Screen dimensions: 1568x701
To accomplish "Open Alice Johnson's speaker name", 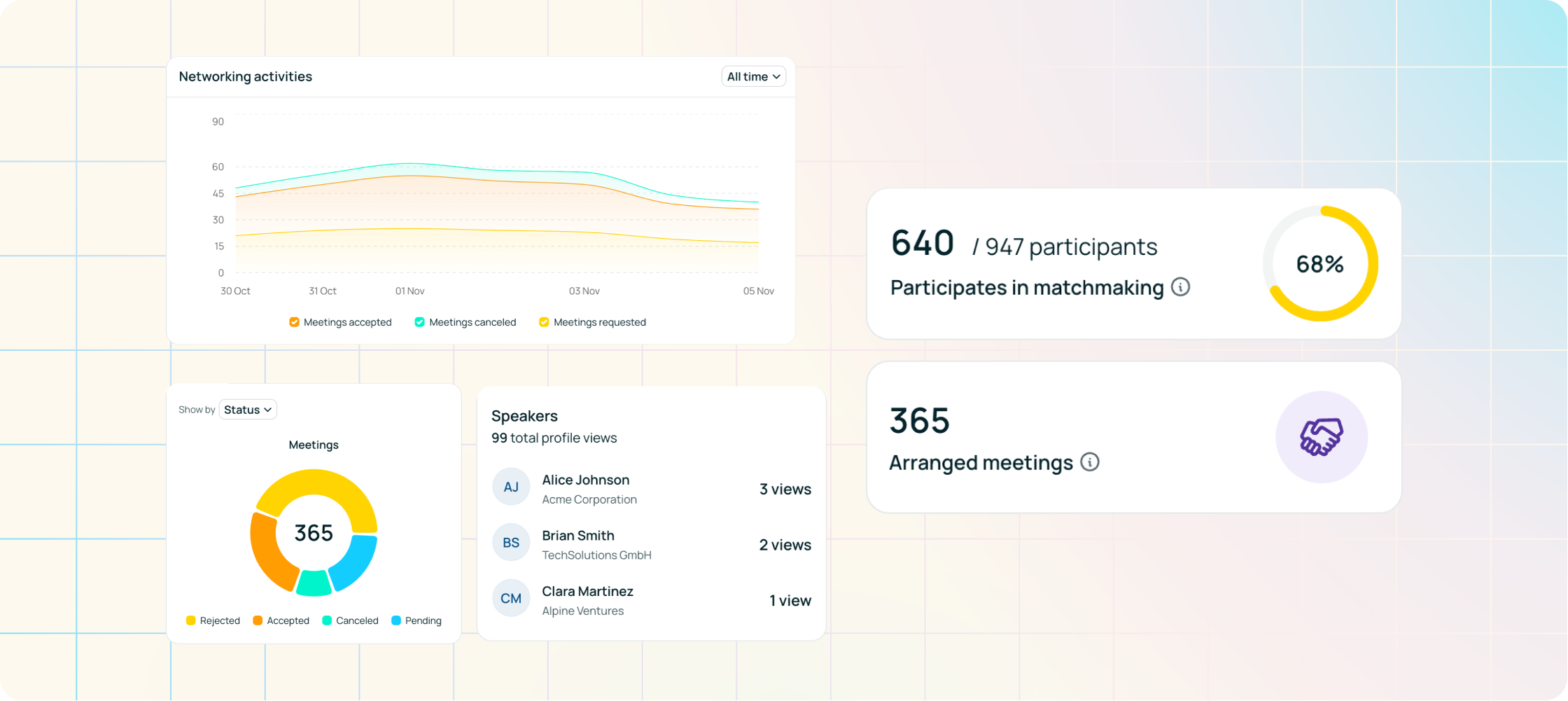I will tap(585, 480).
